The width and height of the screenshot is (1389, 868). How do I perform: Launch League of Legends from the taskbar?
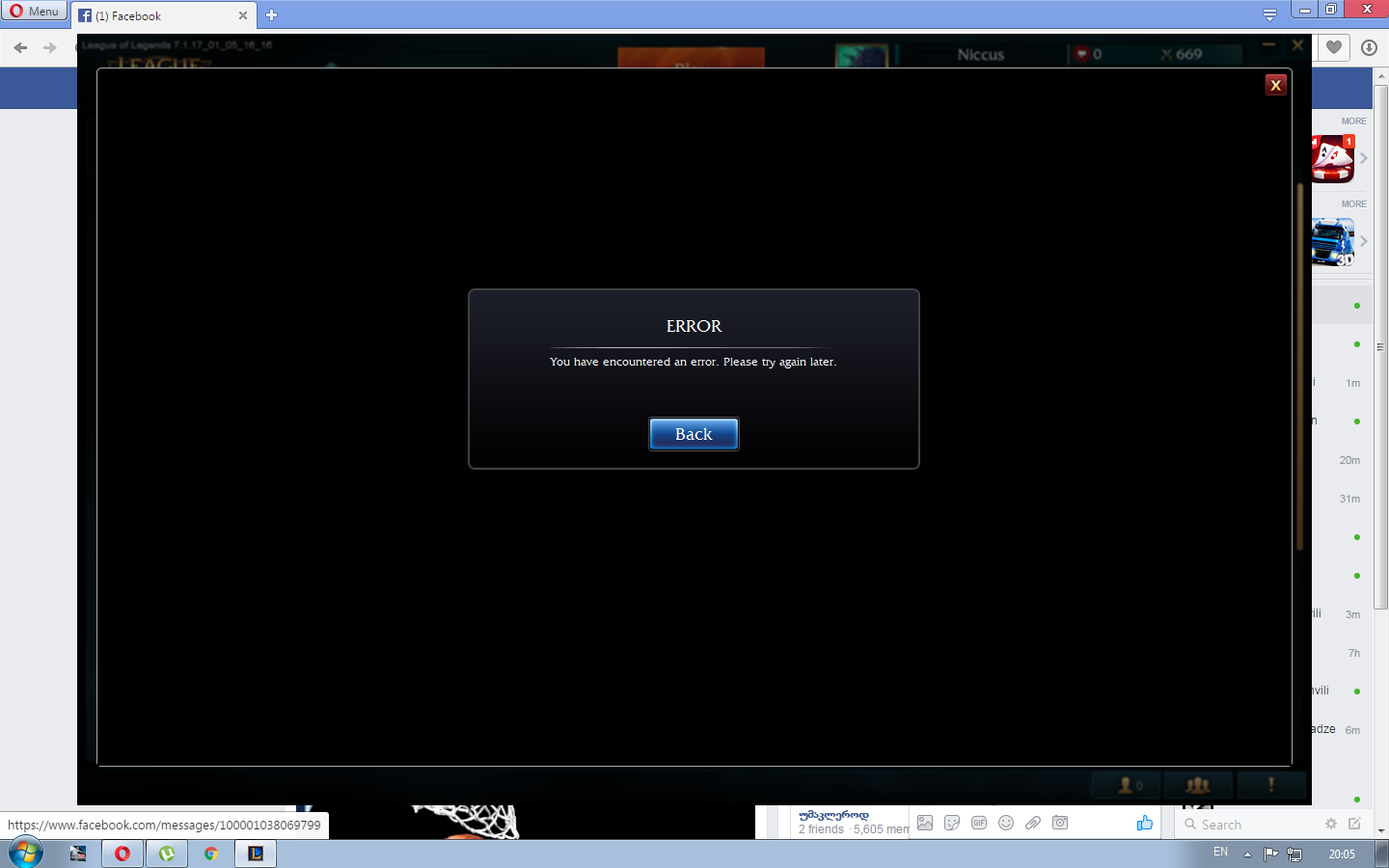click(256, 853)
